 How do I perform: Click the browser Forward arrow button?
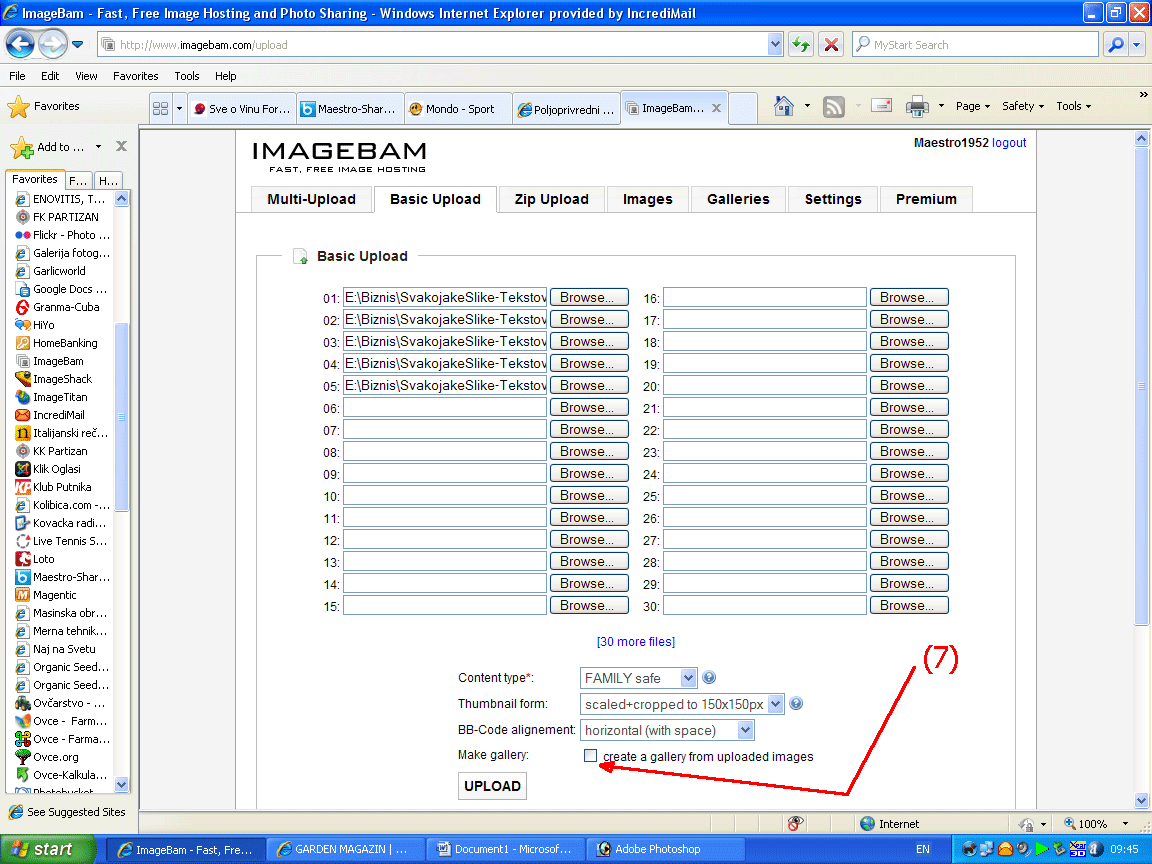52,45
